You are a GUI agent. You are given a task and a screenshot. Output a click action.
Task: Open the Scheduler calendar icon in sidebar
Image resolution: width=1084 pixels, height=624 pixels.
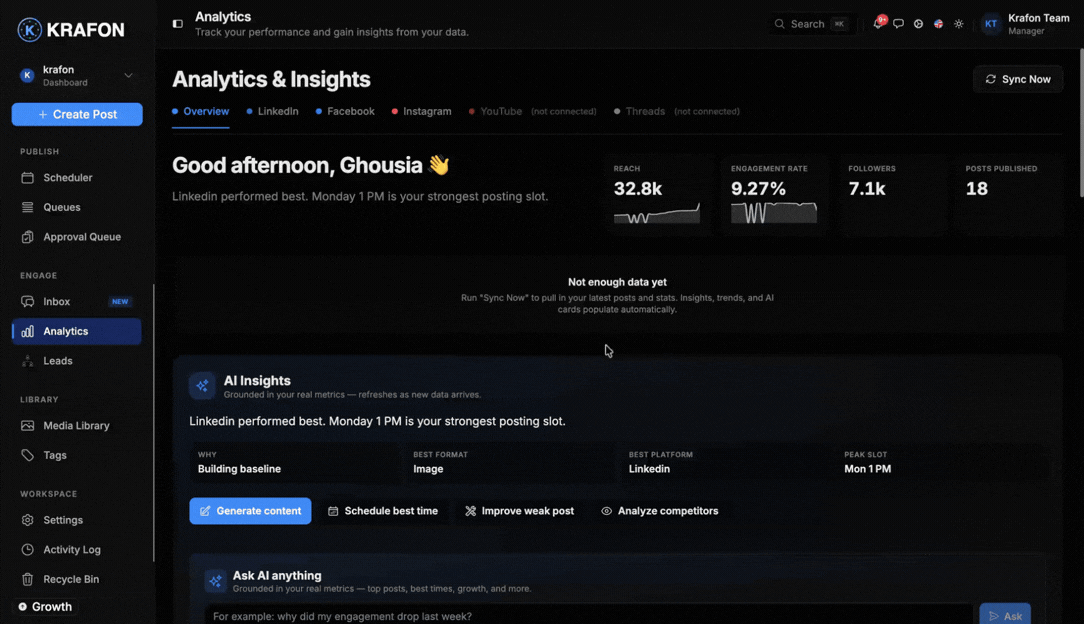[x=28, y=178]
